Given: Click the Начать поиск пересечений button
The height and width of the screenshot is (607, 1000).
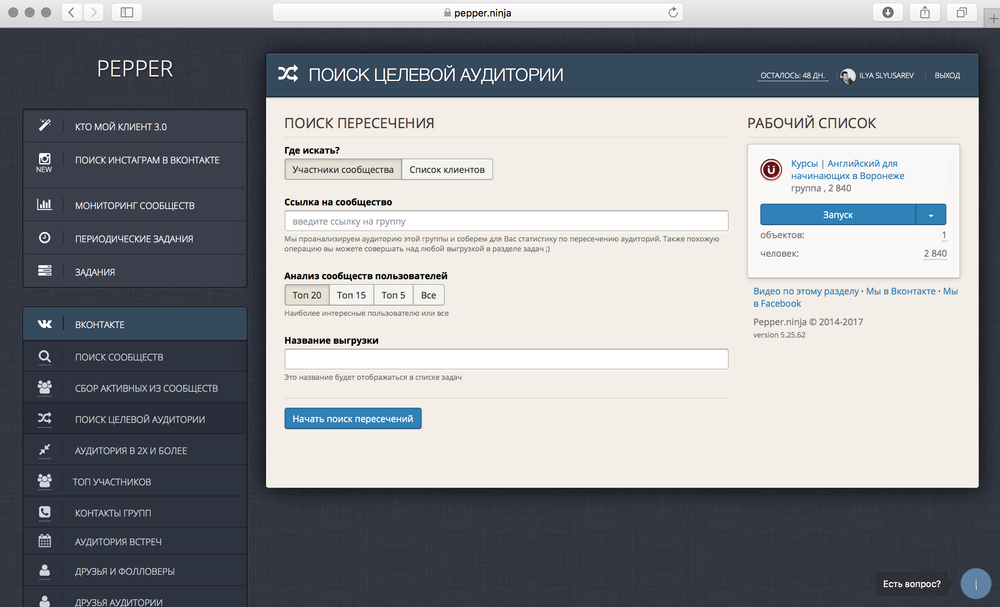Looking at the screenshot, I should pyautogui.click(x=353, y=418).
